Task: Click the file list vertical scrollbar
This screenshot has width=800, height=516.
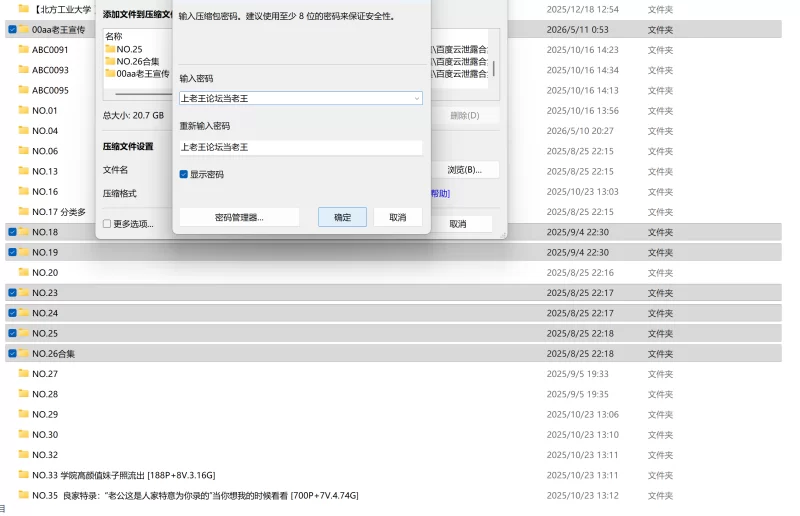Action: [x=493, y=68]
